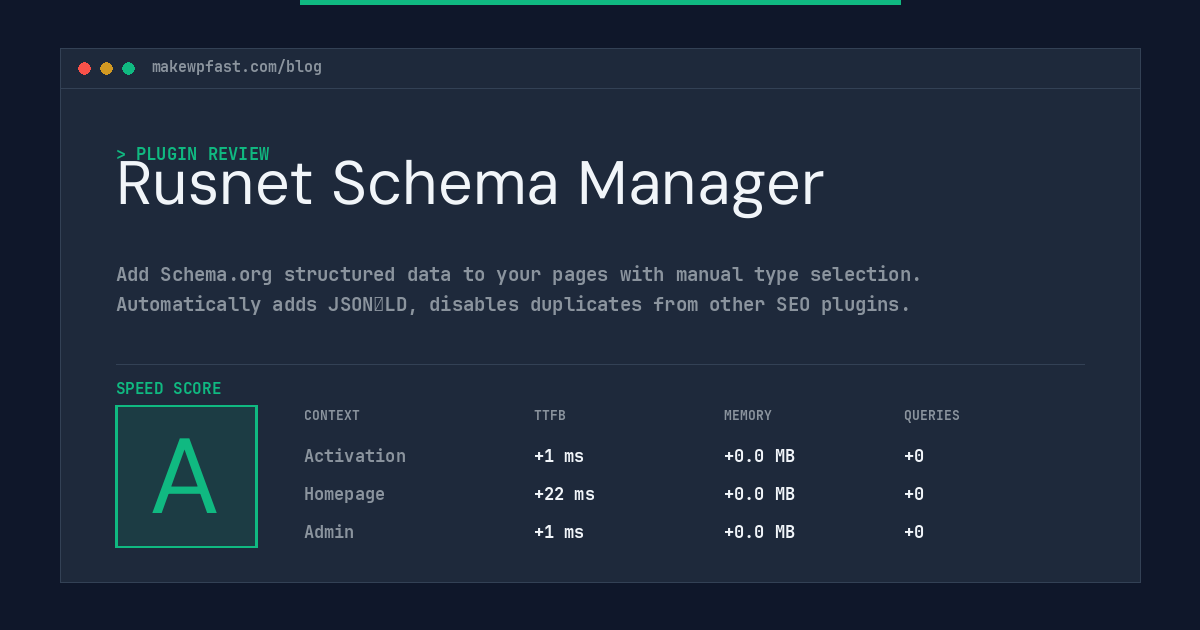The width and height of the screenshot is (1200, 630).
Task: Click the MEMORY column header
Action: point(748,416)
